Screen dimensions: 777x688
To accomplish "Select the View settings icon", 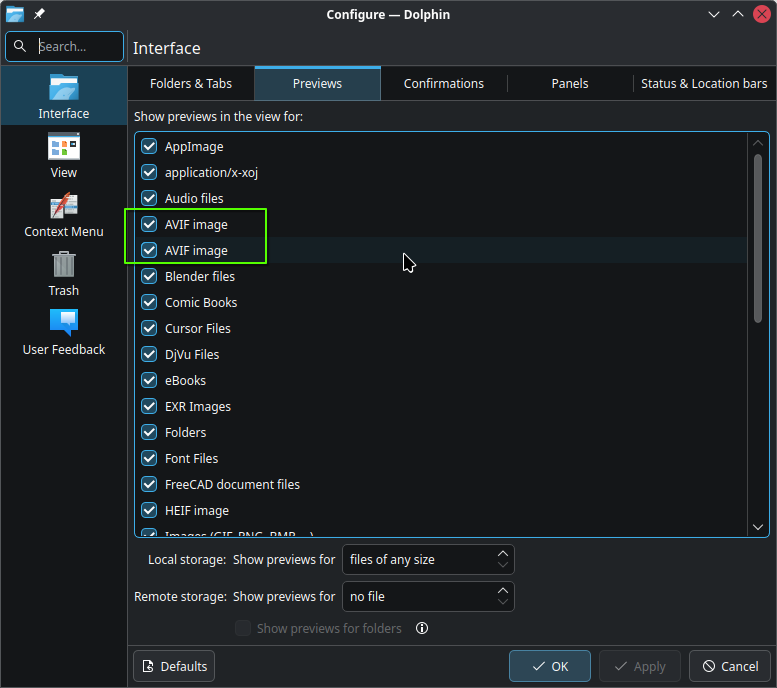I will (x=63, y=154).
